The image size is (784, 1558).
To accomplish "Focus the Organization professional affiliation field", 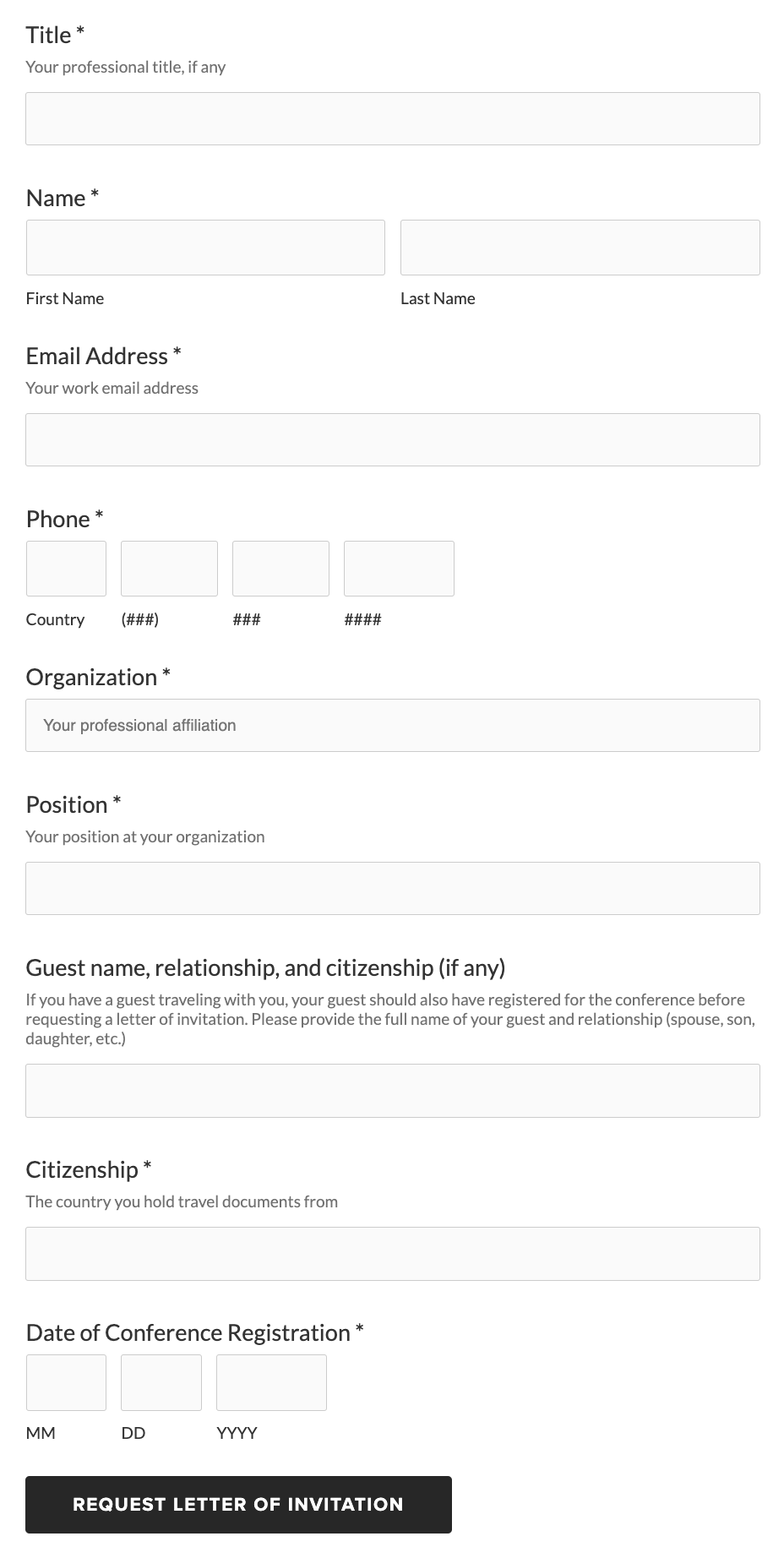I will pyautogui.click(x=392, y=725).
